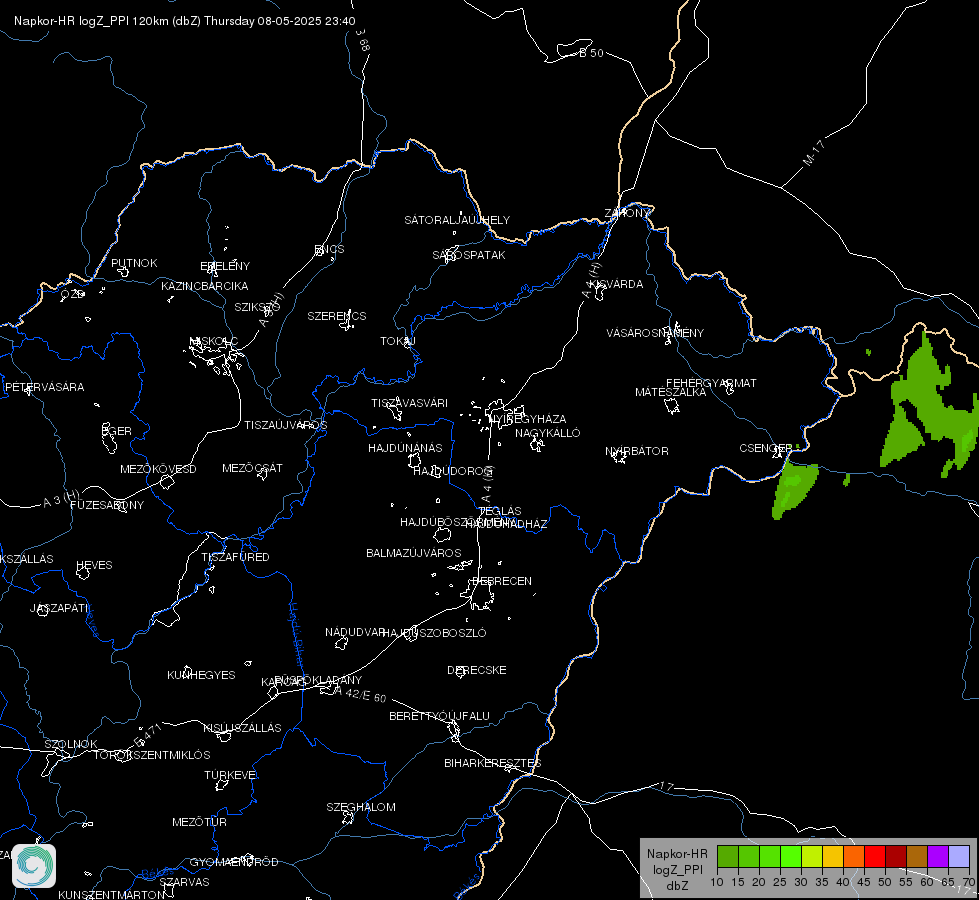Select the TISZAVASVÁRI label
Screen dimensions: 979x900
click(x=409, y=403)
